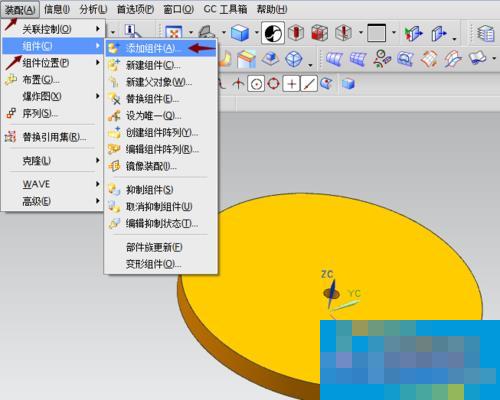
Task: Open the 帮助(H) menu
Action: coord(272,9)
